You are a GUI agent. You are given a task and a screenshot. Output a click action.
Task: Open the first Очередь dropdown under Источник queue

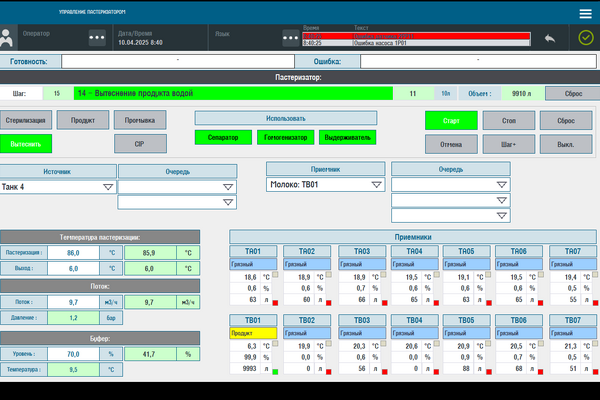point(177,187)
